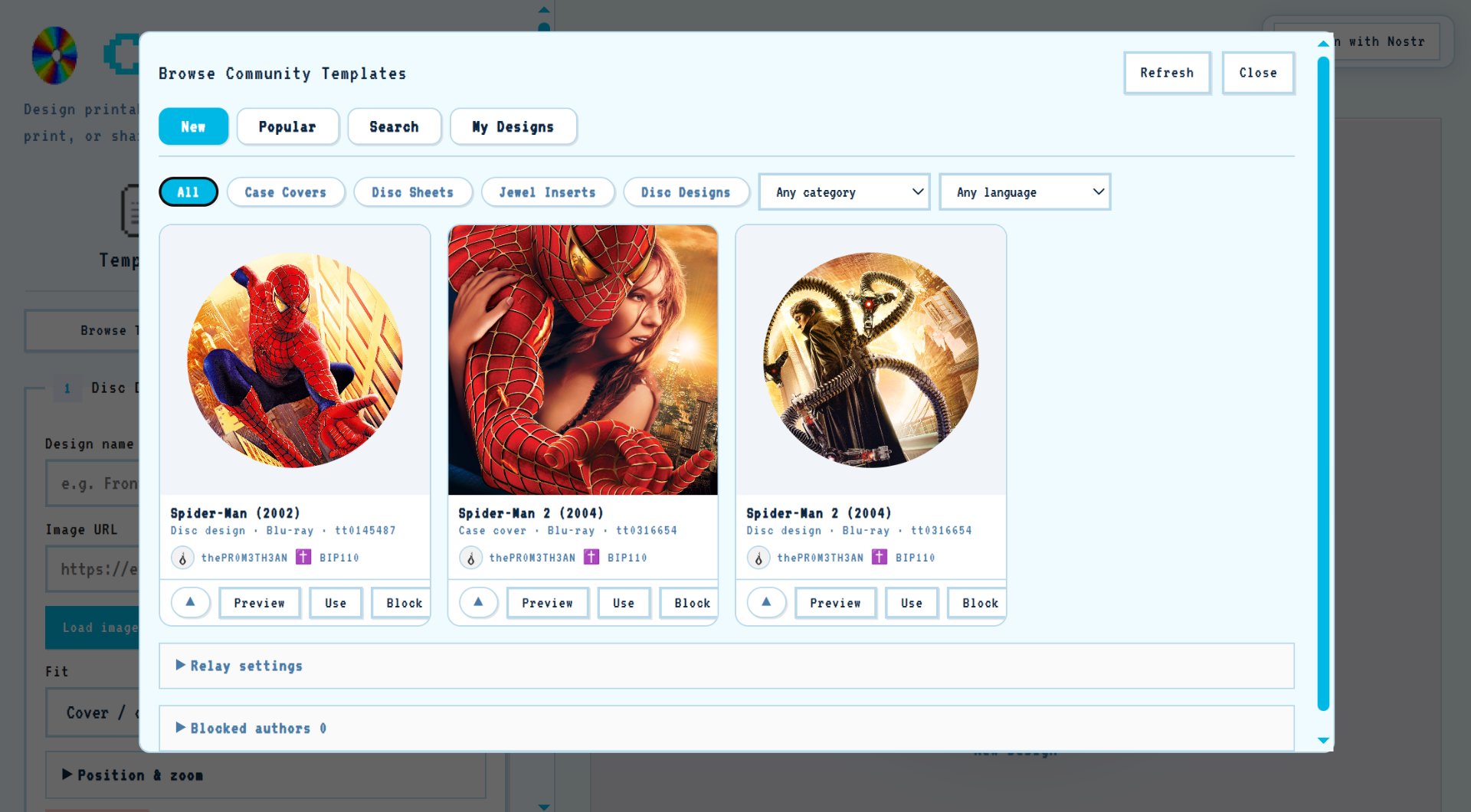Switch to the Popular tab

pyautogui.click(x=287, y=126)
